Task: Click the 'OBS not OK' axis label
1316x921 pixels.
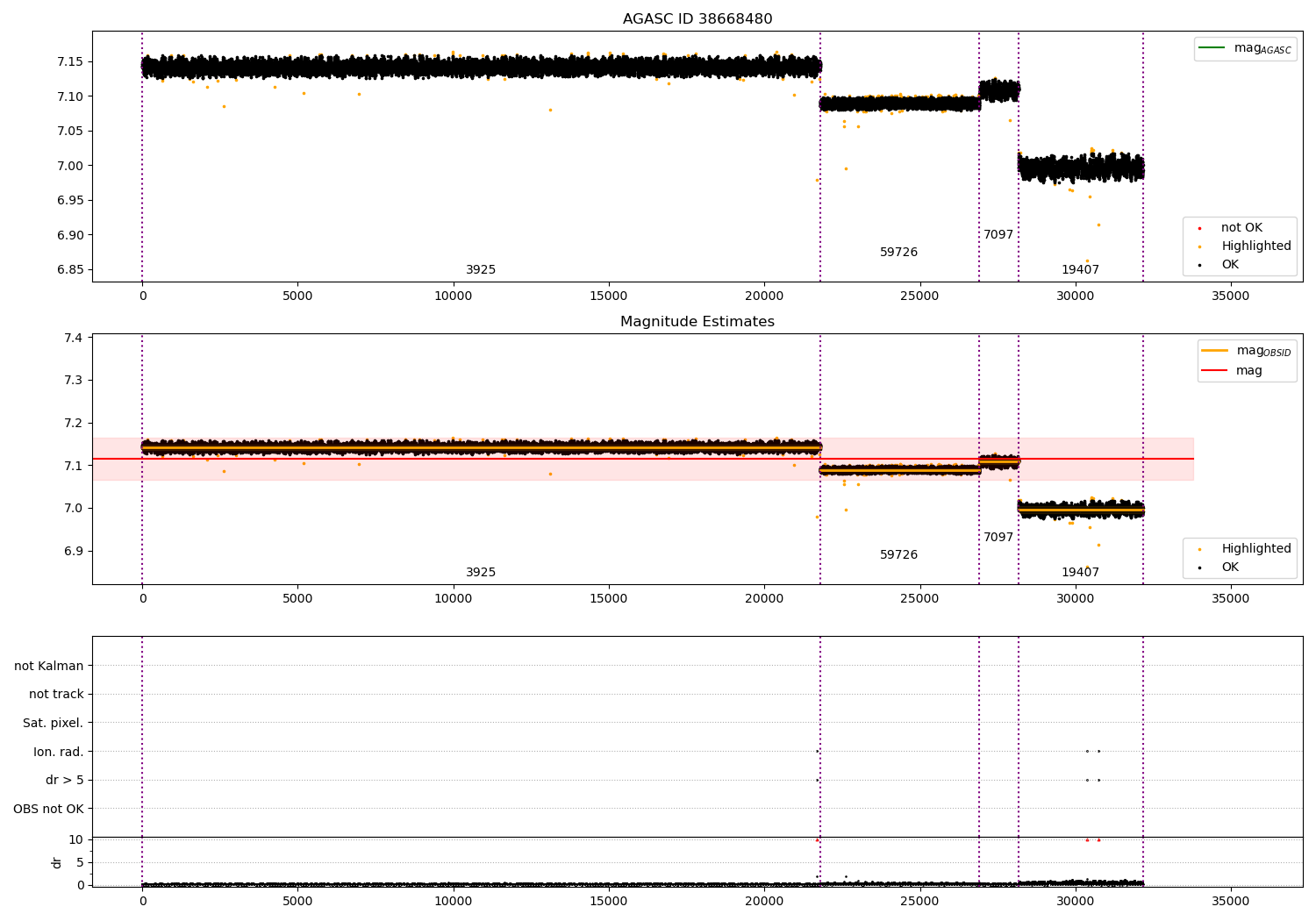Action: click(48, 809)
